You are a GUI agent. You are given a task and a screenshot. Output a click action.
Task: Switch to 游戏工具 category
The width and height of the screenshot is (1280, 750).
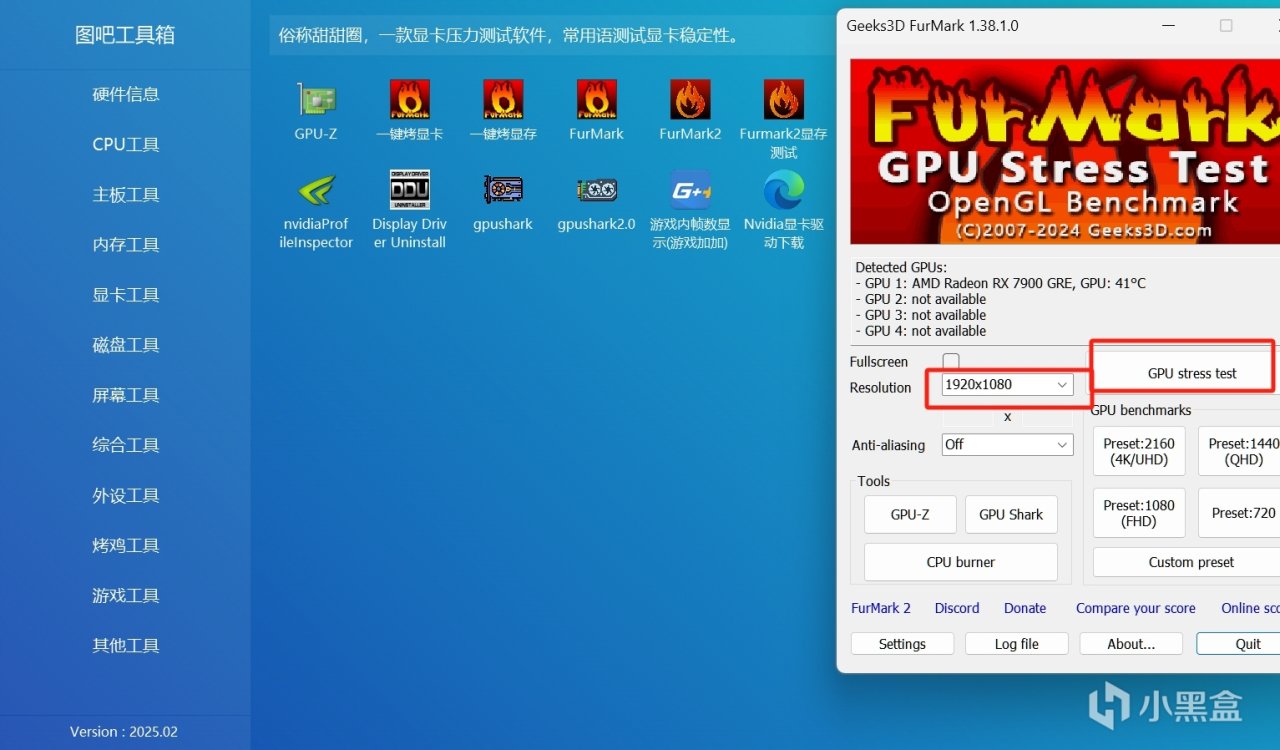126,595
